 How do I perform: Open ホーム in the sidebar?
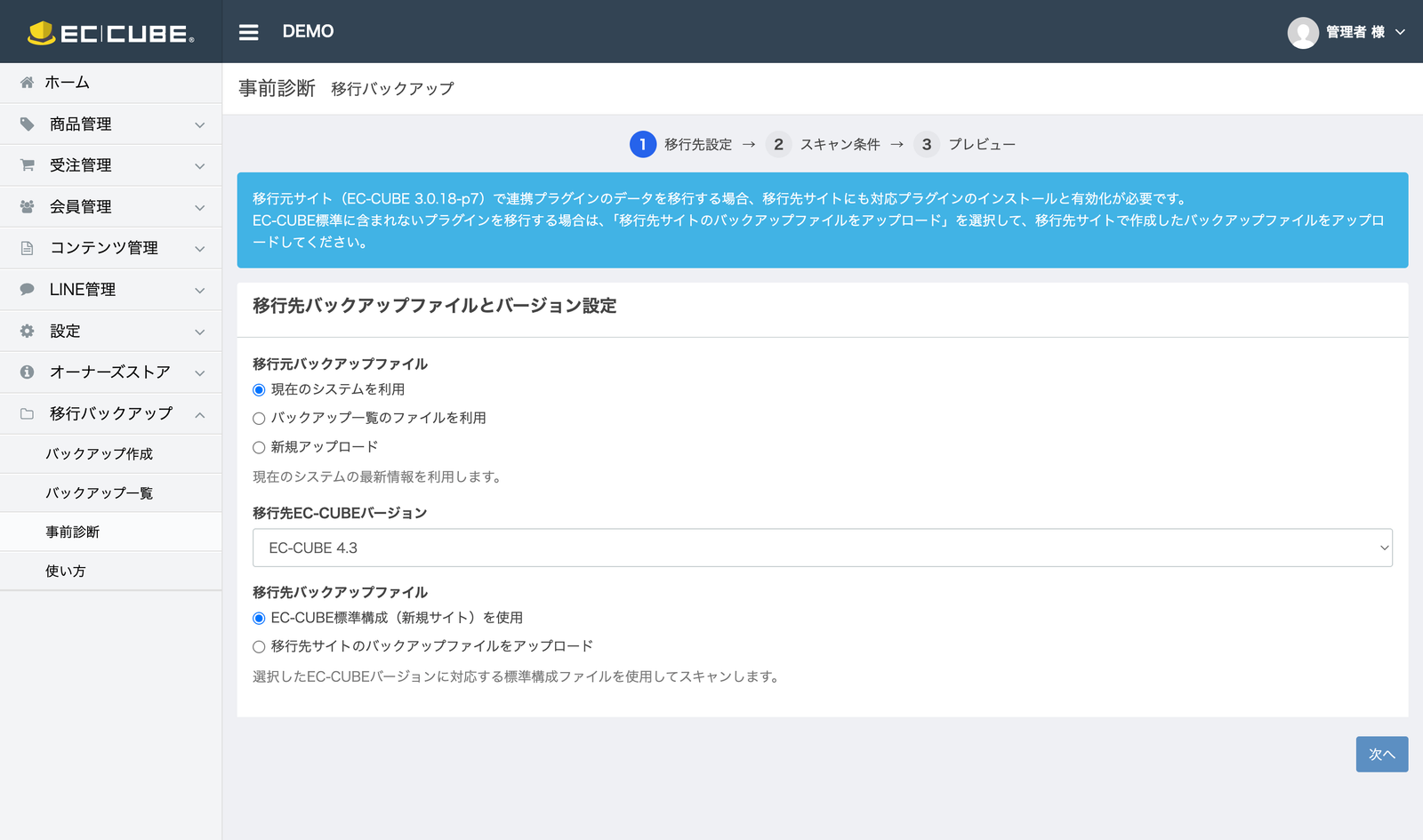pos(110,83)
